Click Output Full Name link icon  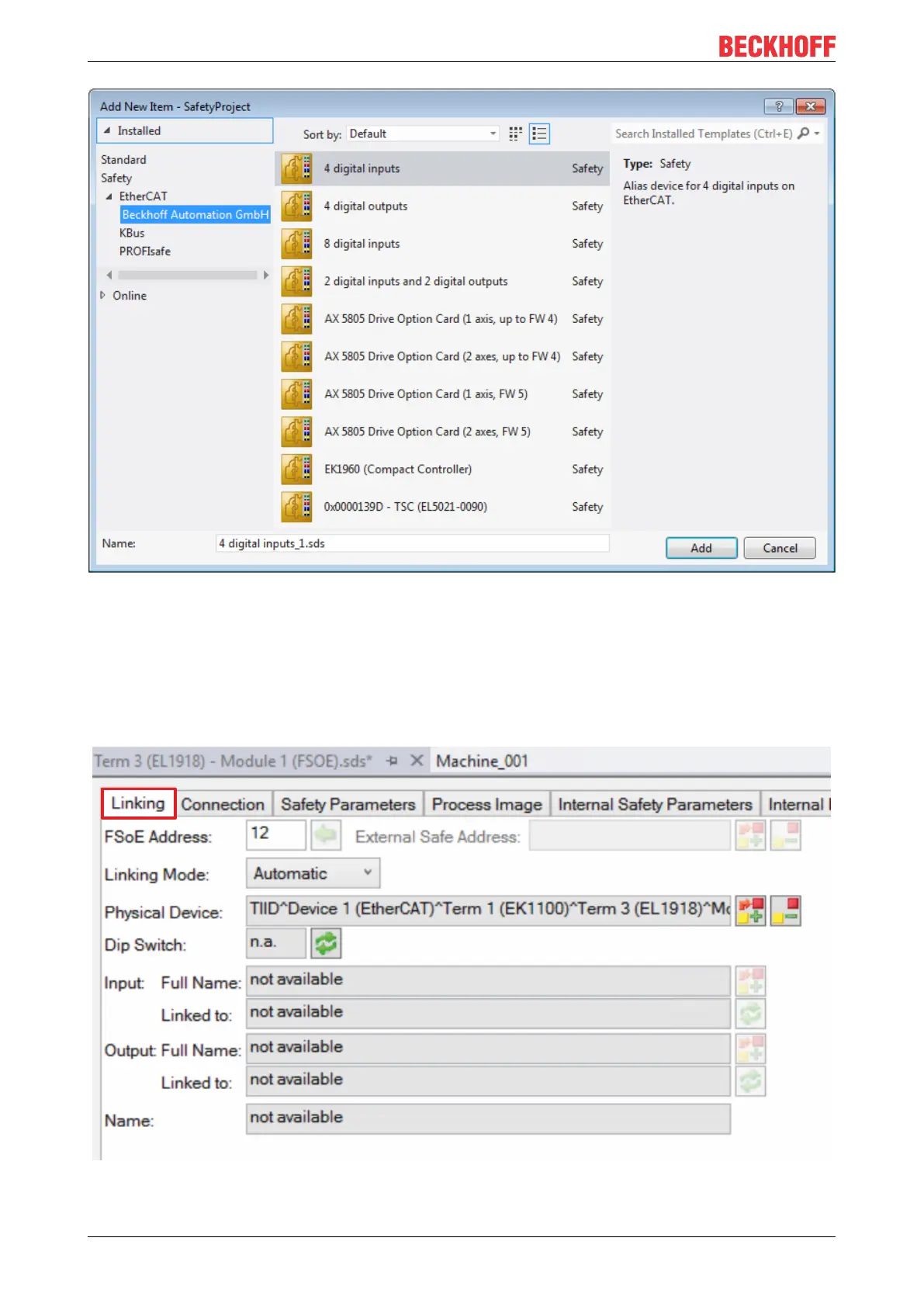(x=750, y=1049)
